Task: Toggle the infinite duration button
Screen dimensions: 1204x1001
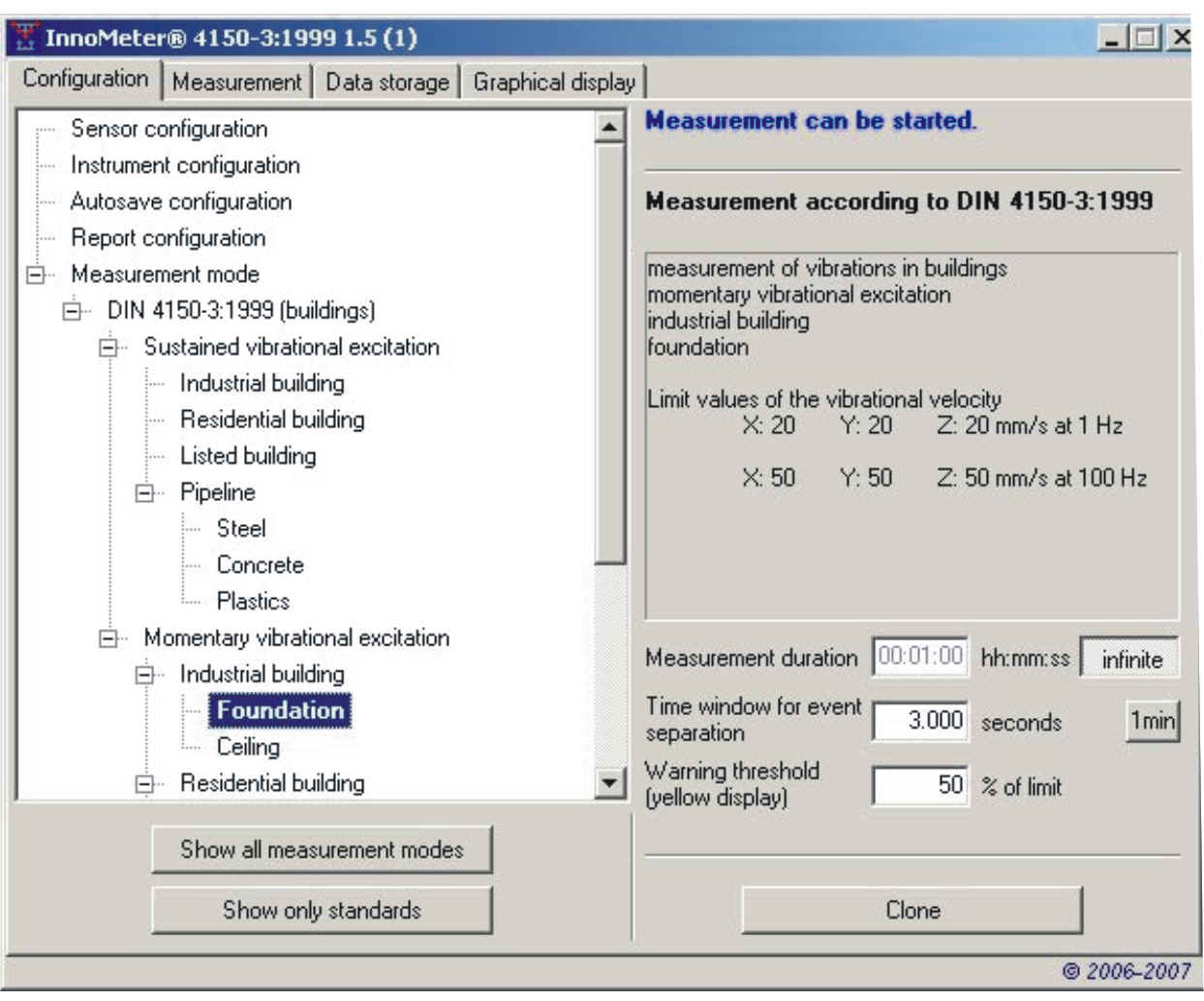Action: point(1130,659)
